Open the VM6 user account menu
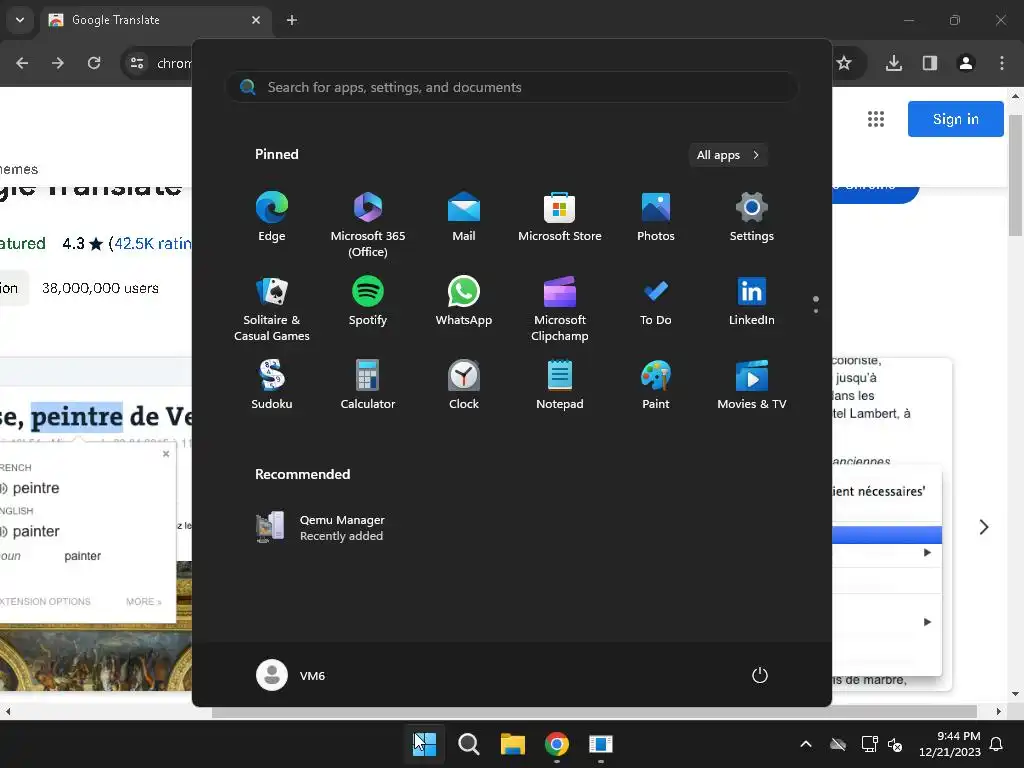Image resolution: width=1024 pixels, height=768 pixels. click(291, 675)
